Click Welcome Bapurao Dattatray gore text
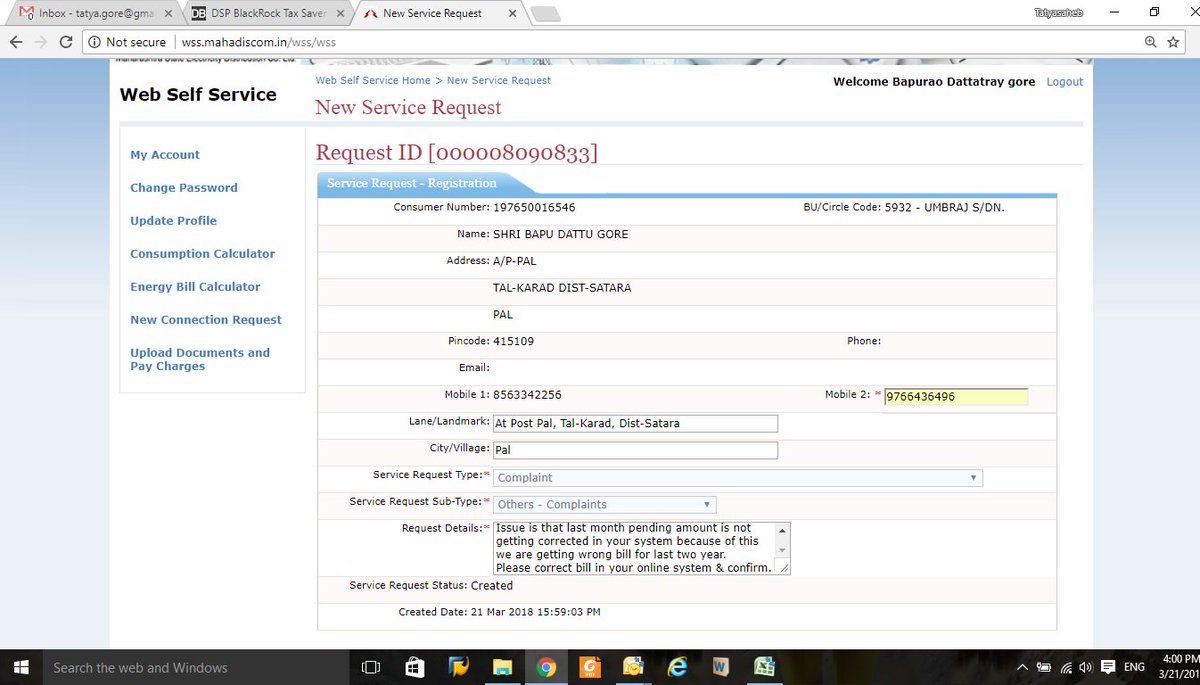 coord(934,82)
